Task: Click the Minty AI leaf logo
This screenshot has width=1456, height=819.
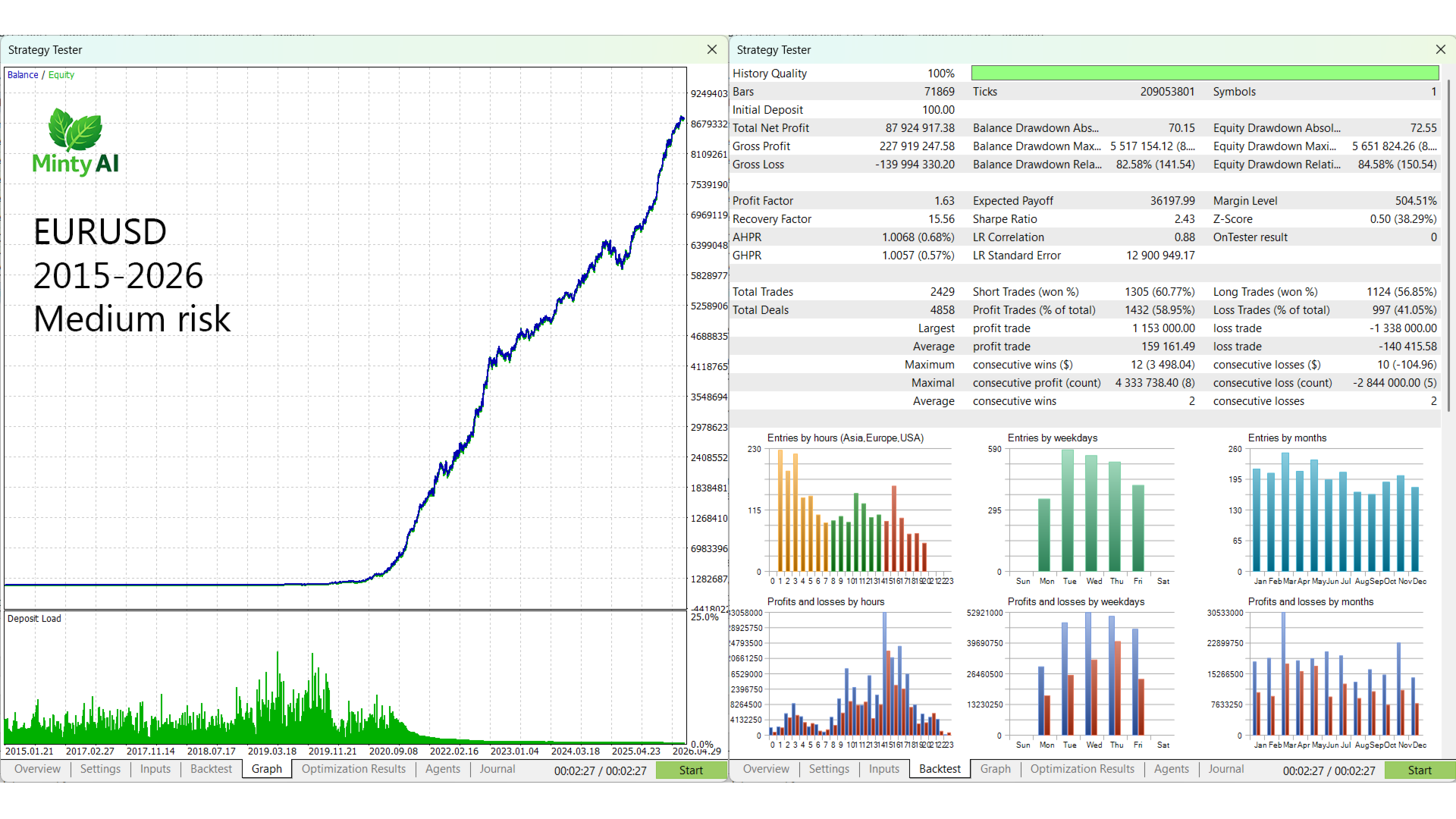Action: click(75, 130)
